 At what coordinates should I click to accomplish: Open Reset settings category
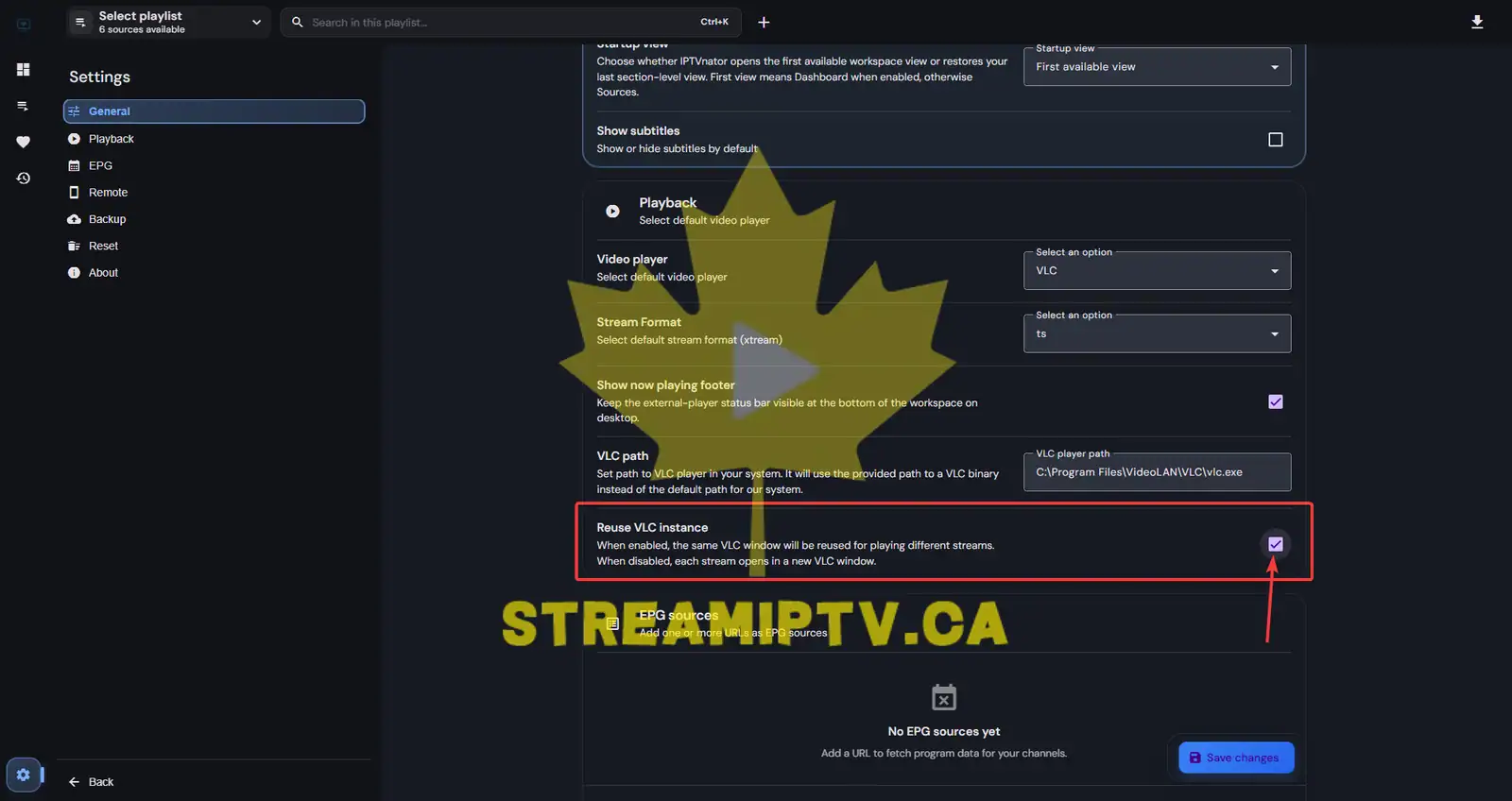pos(214,246)
